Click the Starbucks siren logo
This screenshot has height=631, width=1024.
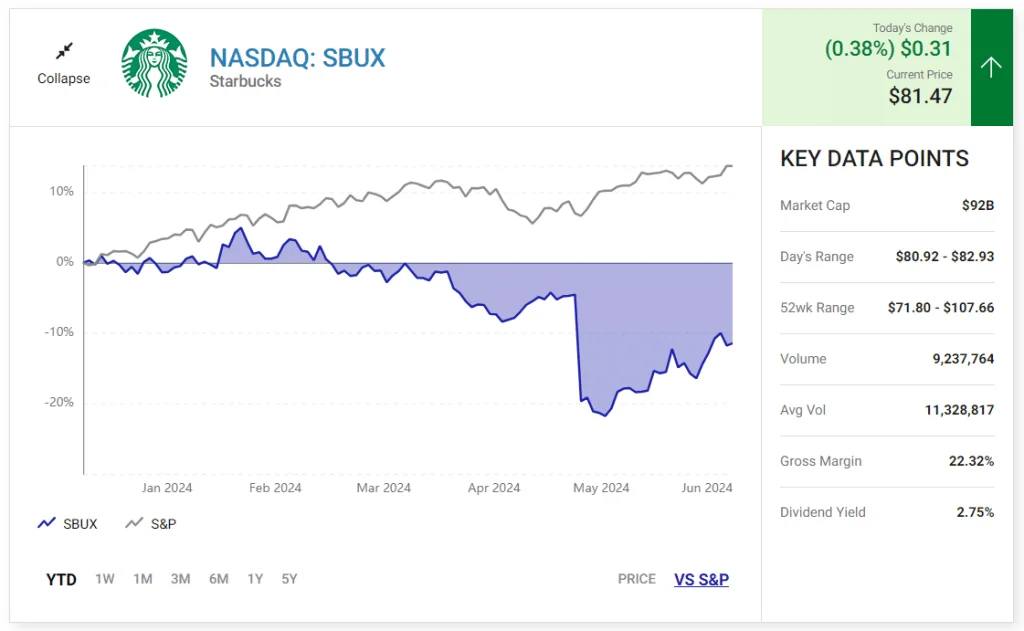pos(154,63)
